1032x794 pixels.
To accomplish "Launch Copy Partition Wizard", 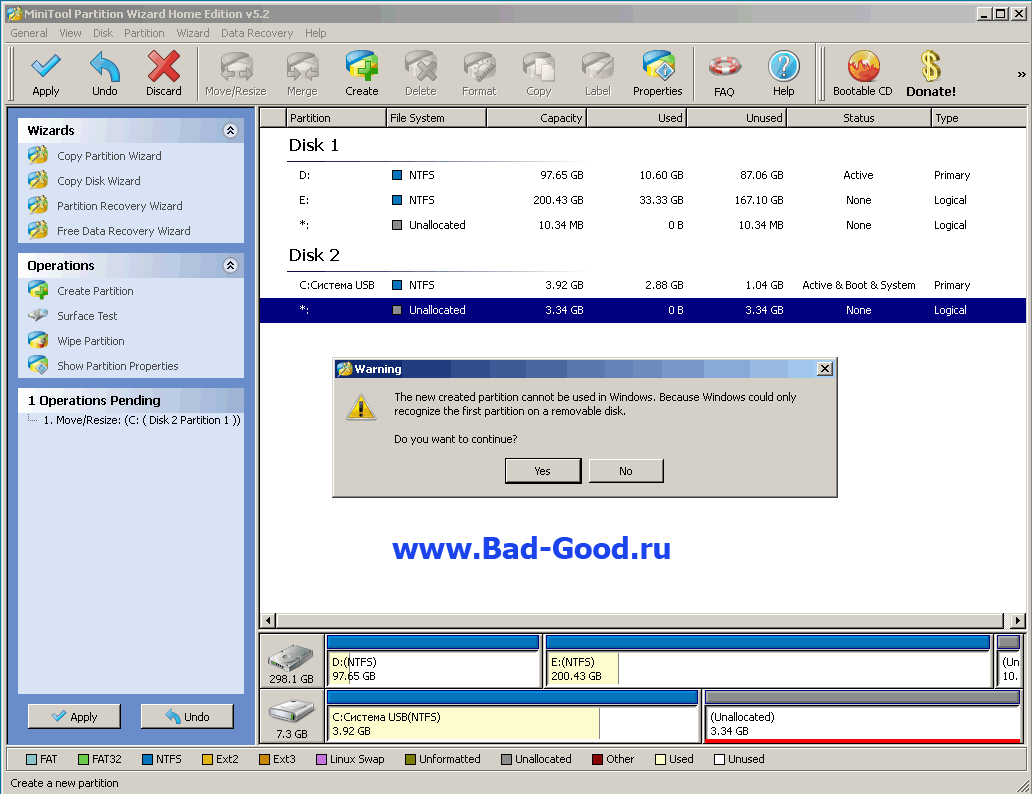I will [109, 156].
